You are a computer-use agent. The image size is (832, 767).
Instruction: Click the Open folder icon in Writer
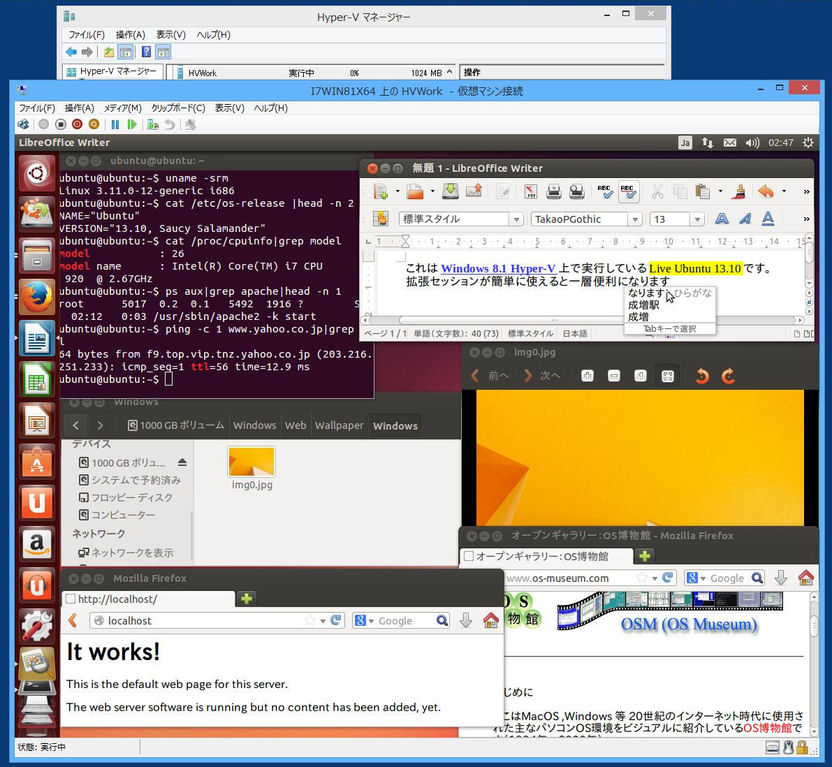tap(415, 192)
